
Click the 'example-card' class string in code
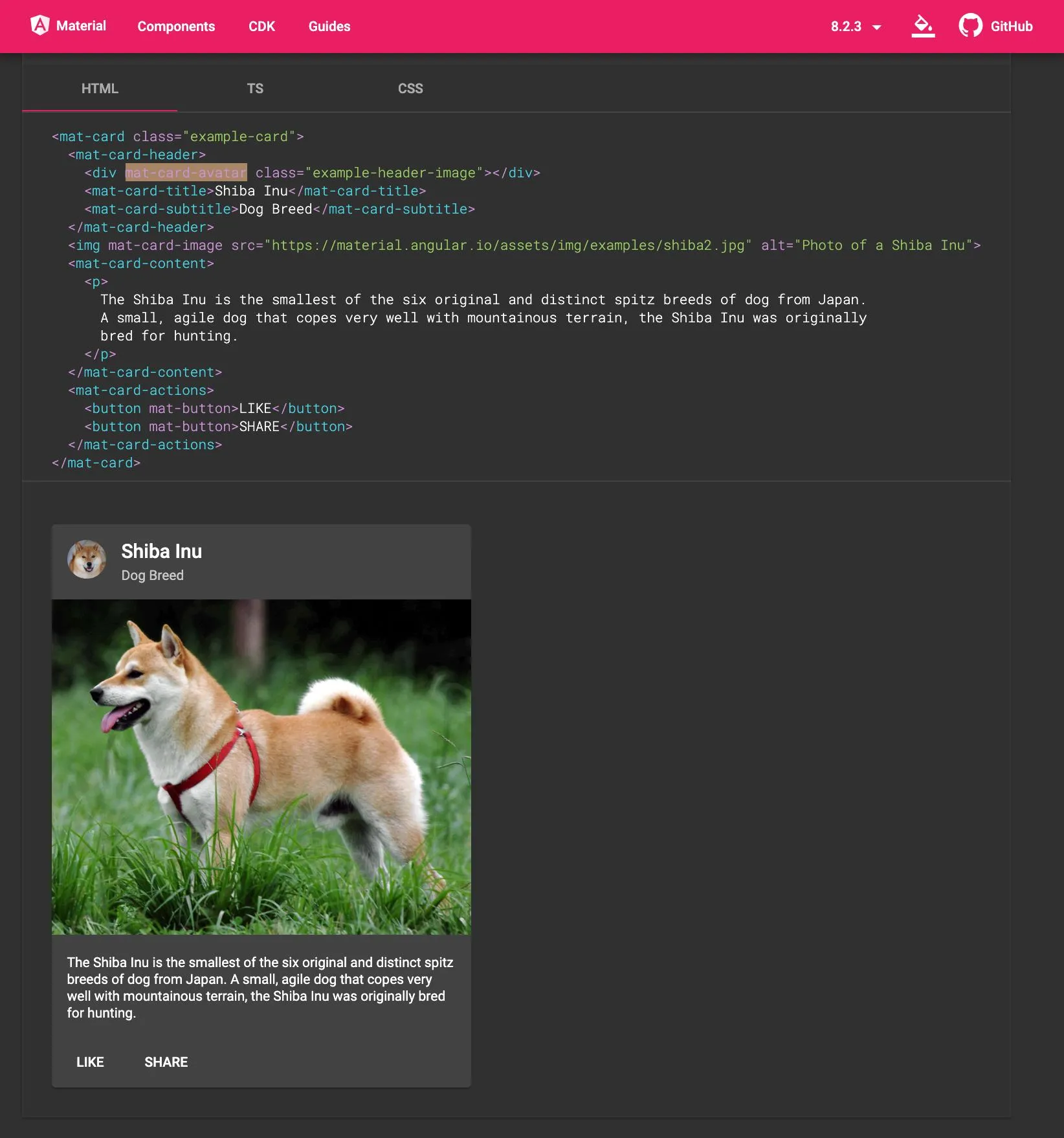239,137
